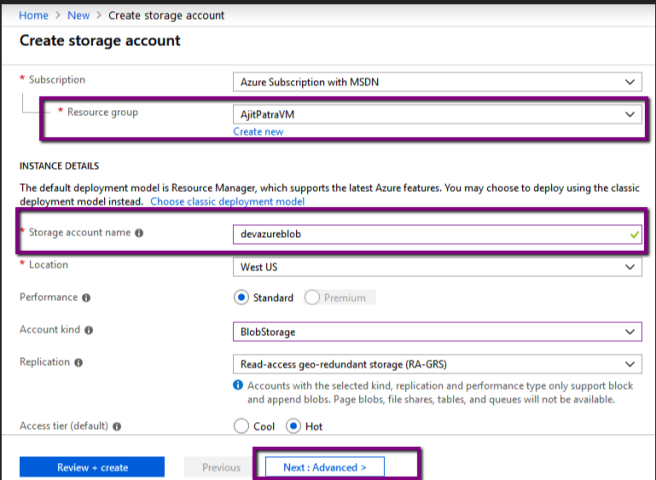Viewport: 656px width, 480px height.
Task: Select Premium performance option
Action: click(311, 297)
